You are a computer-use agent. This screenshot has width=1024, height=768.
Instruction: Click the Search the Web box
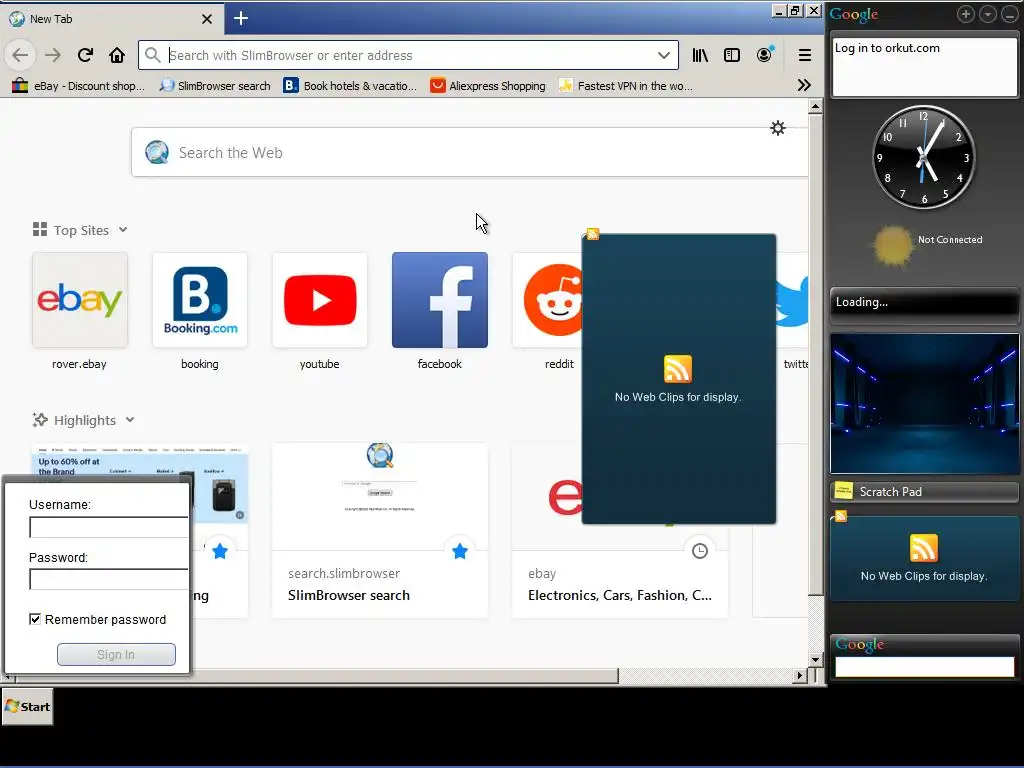[x=470, y=153]
